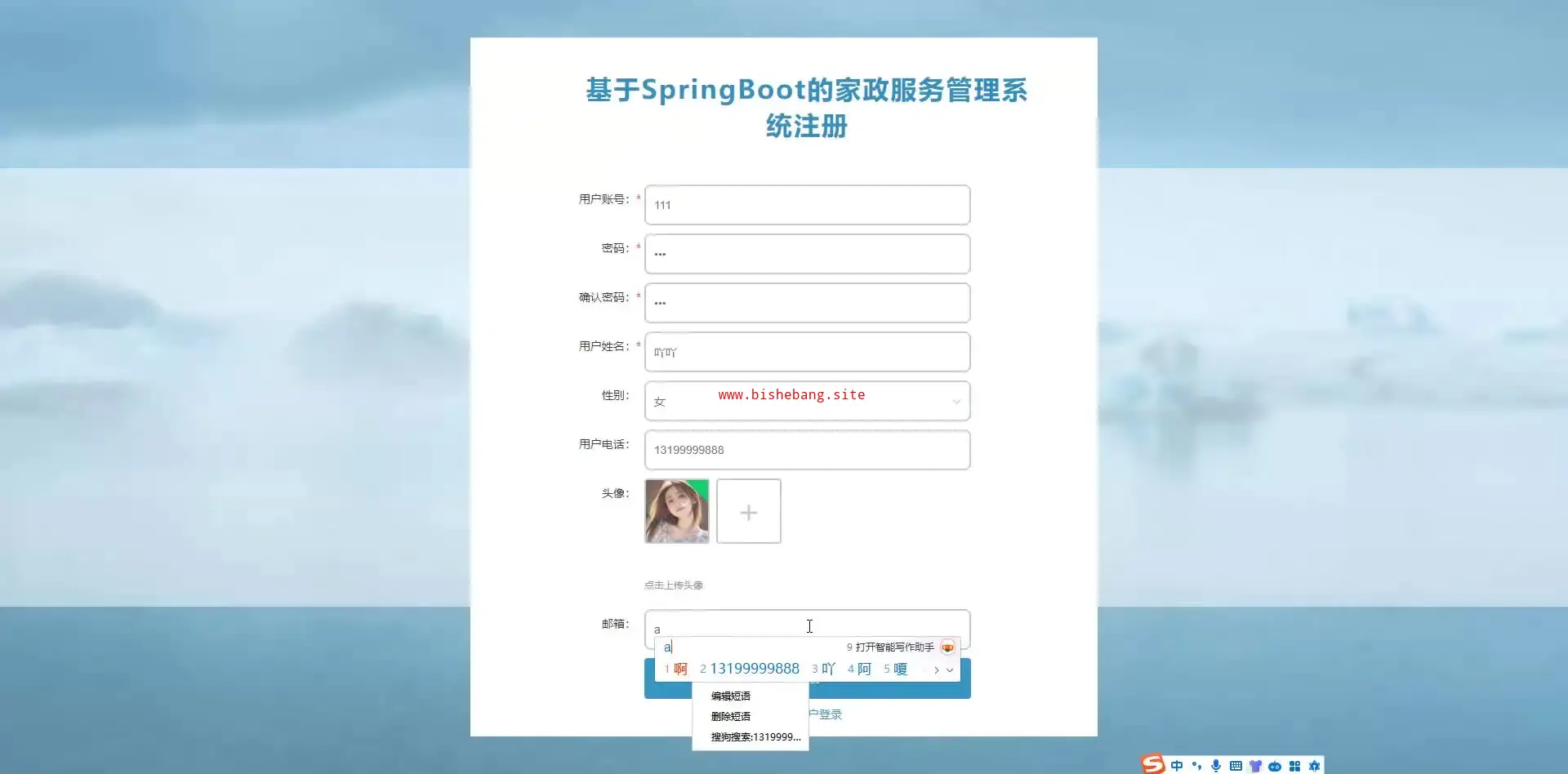Click the 用户电话 label
The width and height of the screenshot is (1568, 774).
pyautogui.click(x=604, y=444)
